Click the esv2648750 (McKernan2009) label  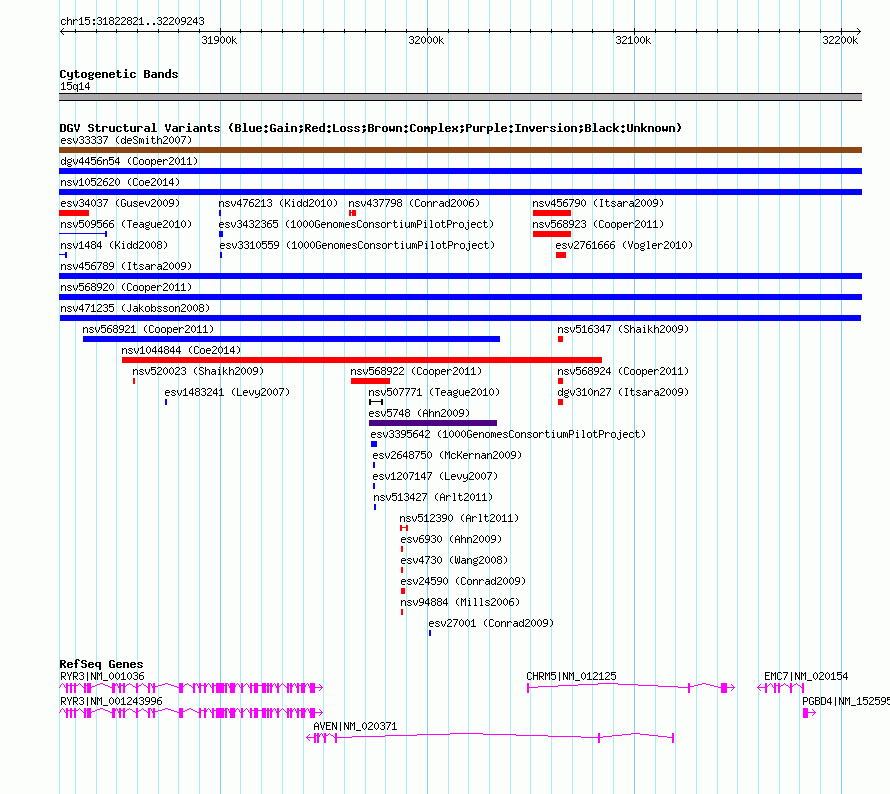pyautogui.click(x=447, y=455)
